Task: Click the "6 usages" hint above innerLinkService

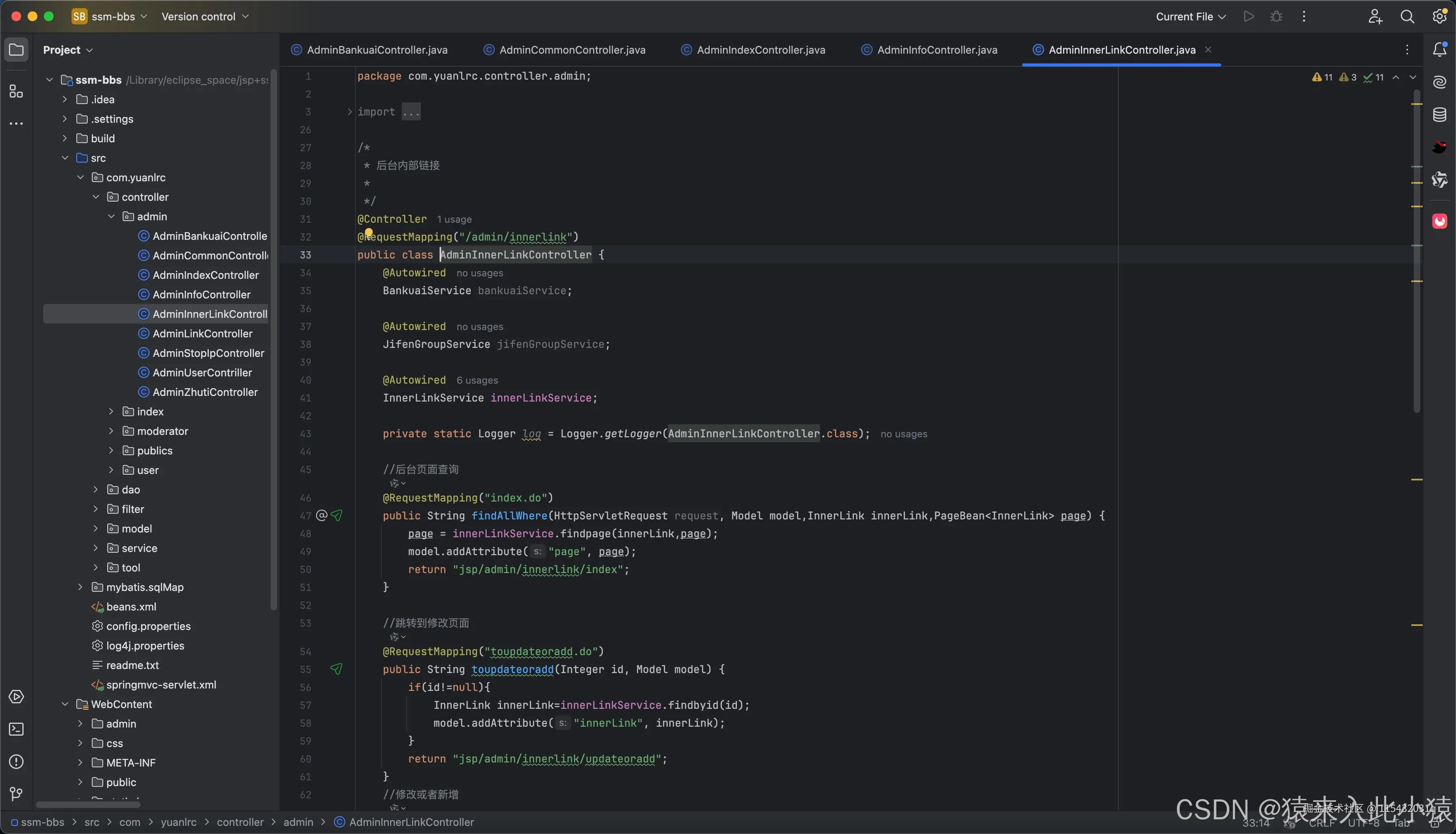Action: pos(477,380)
